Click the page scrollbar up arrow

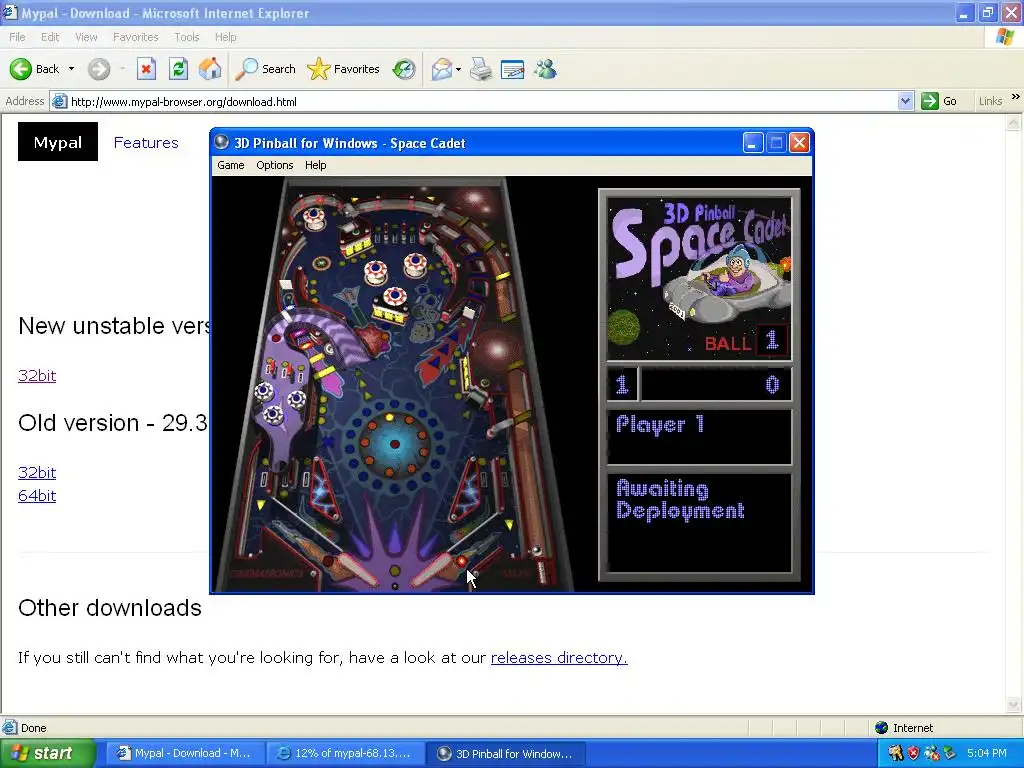click(x=1014, y=122)
